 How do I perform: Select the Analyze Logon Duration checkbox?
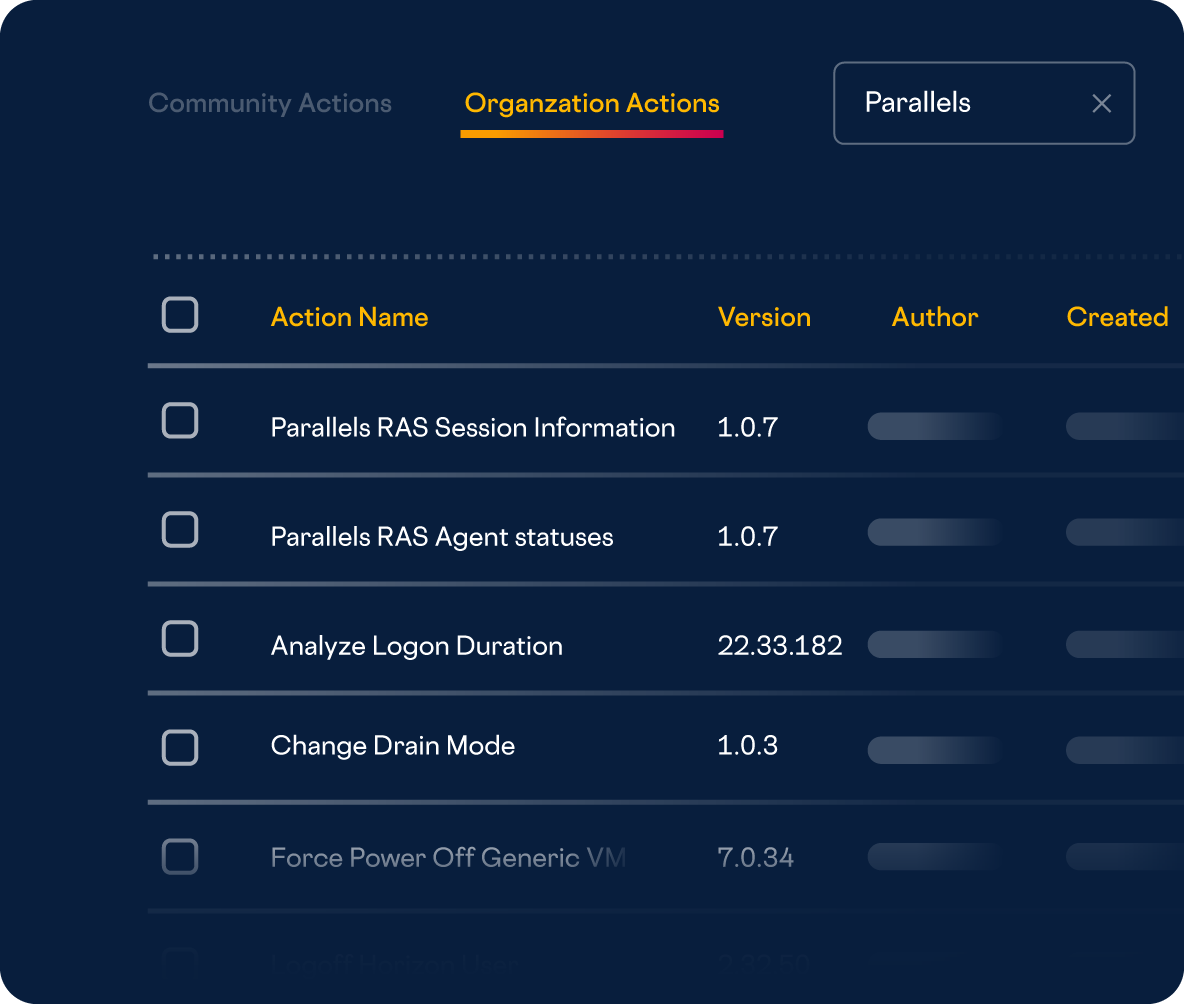(x=180, y=639)
